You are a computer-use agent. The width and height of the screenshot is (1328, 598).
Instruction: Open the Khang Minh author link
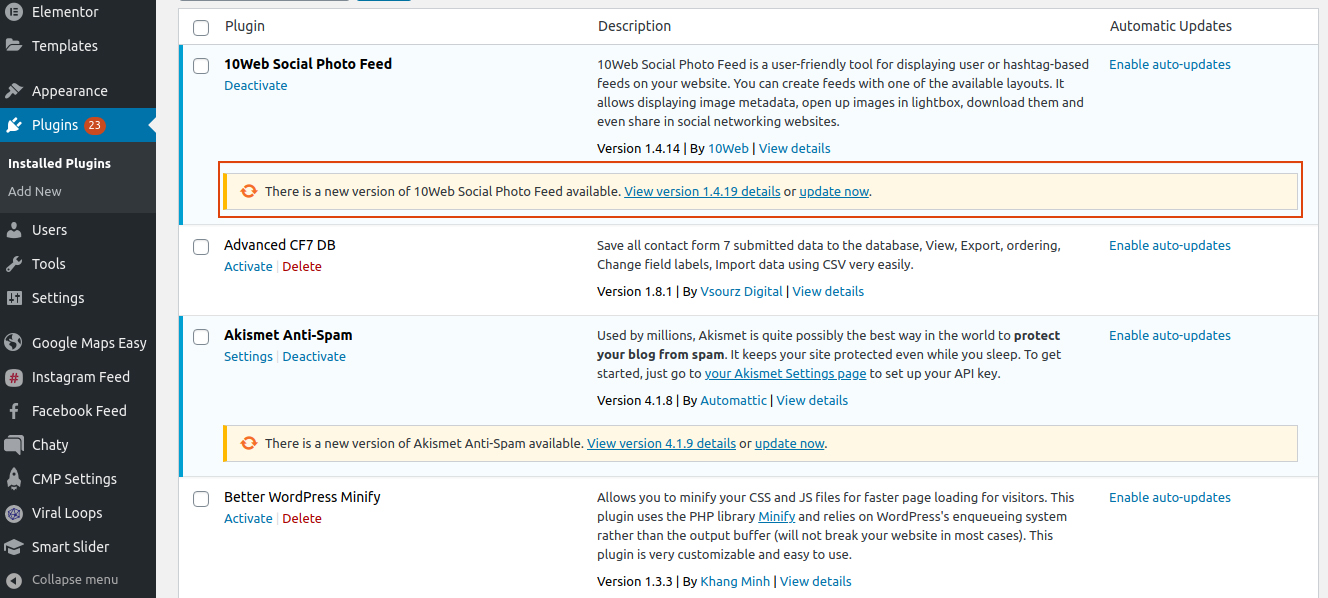coord(735,581)
